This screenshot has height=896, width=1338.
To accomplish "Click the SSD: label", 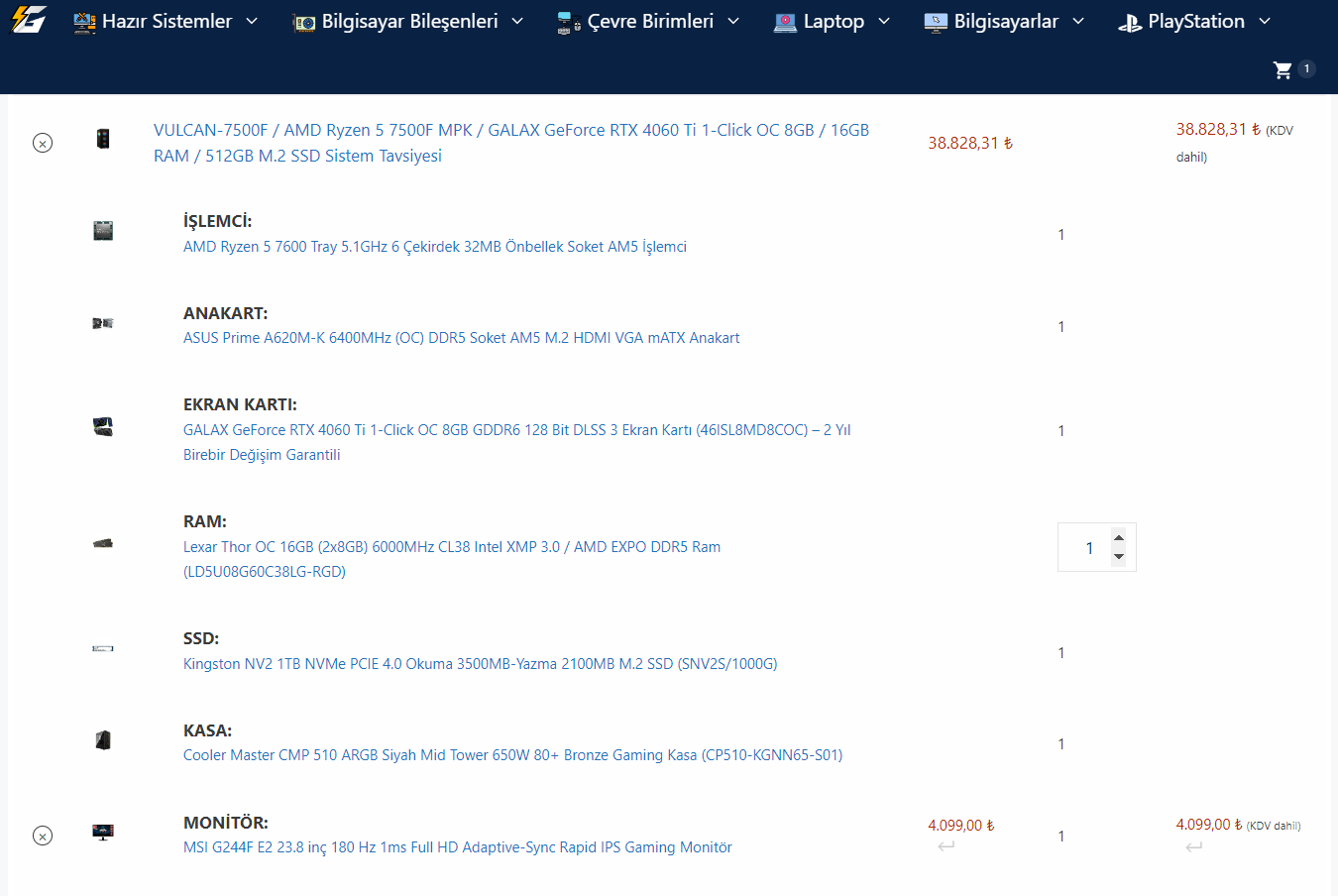I will 201,638.
